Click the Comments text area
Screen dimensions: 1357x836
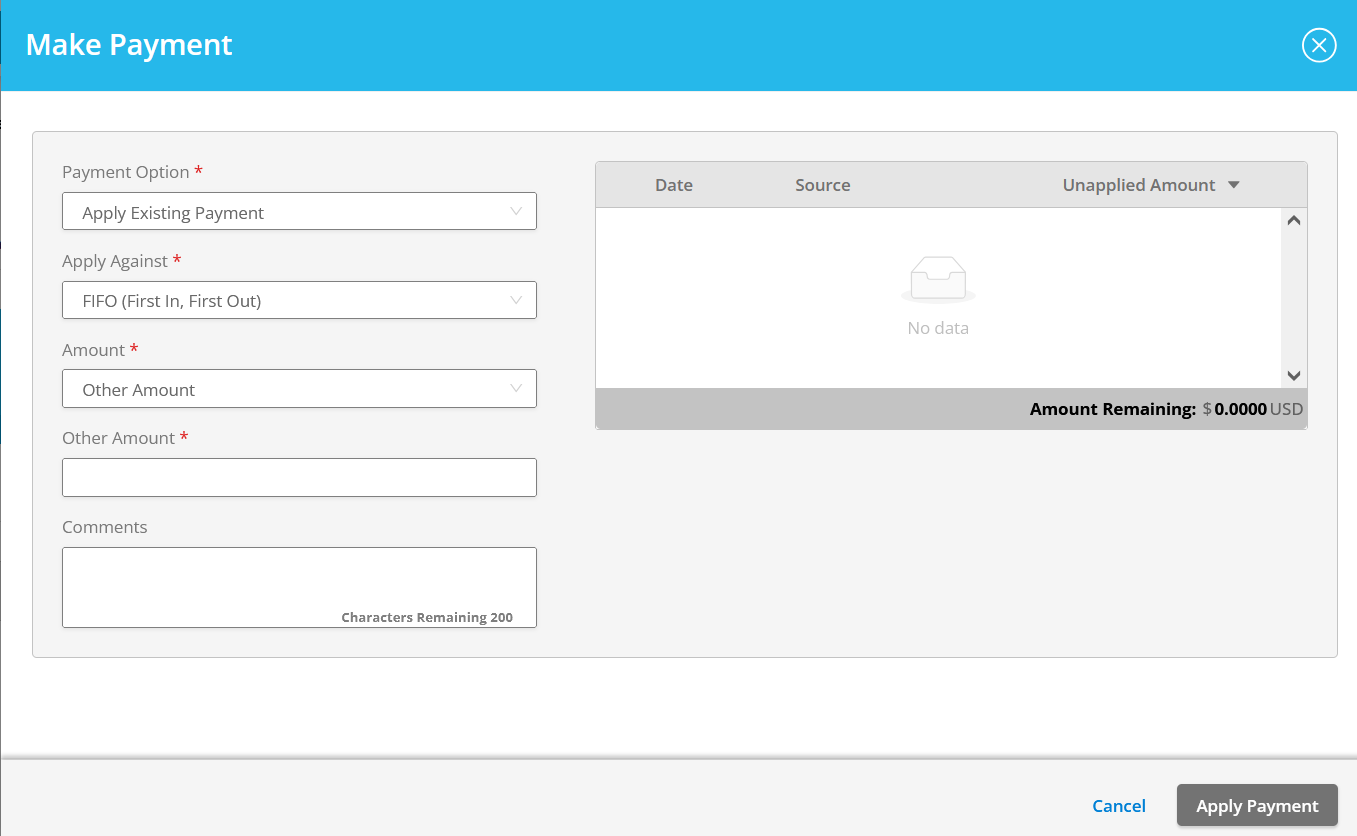[x=299, y=587]
